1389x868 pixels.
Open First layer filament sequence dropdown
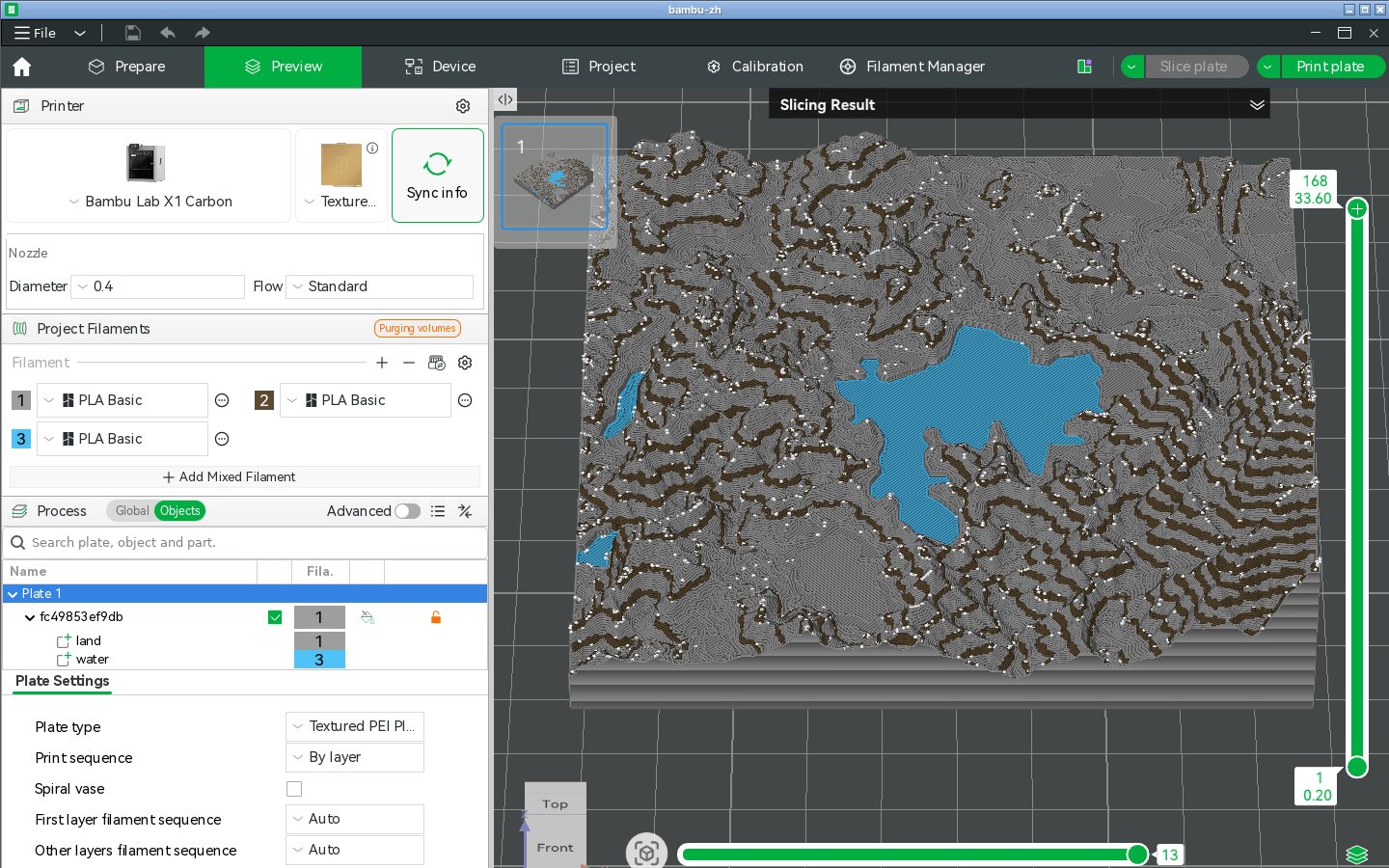[x=355, y=819]
